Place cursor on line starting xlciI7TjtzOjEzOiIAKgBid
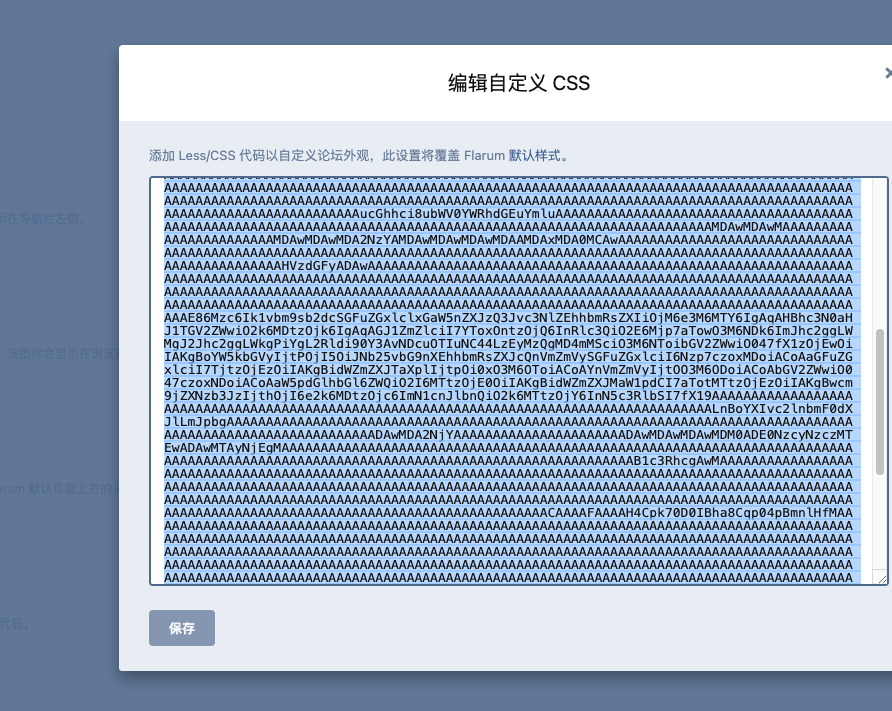Viewport: 892px width, 711px height. [x=509, y=370]
